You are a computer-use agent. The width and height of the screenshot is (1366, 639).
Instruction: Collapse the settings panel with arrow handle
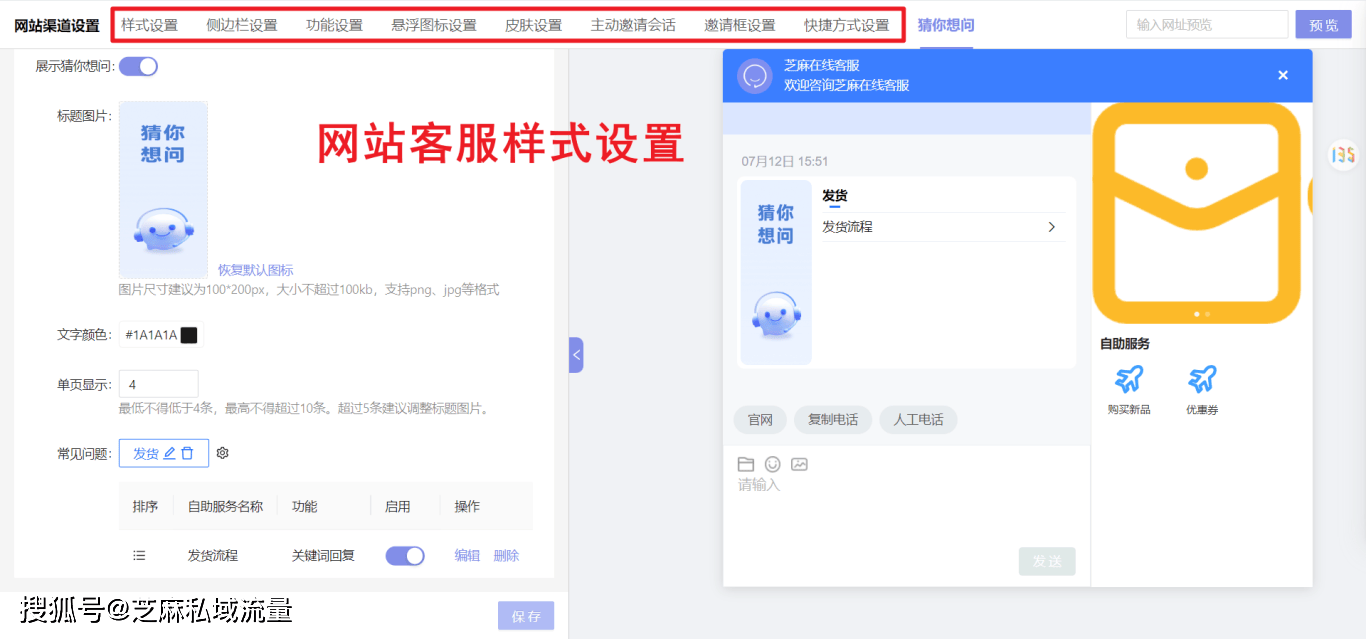[x=576, y=355]
